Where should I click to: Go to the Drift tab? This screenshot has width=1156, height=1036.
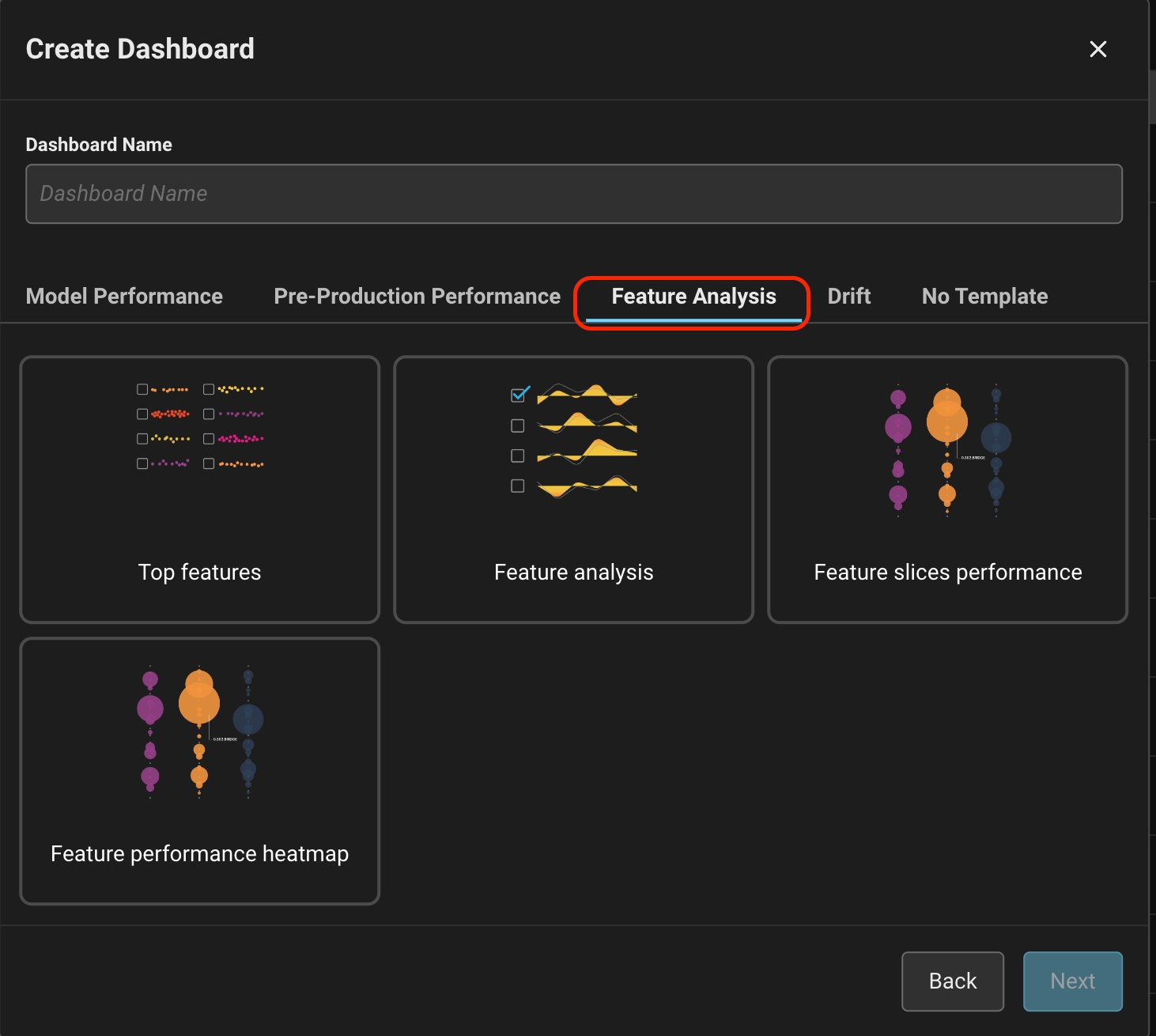tap(848, 297)
